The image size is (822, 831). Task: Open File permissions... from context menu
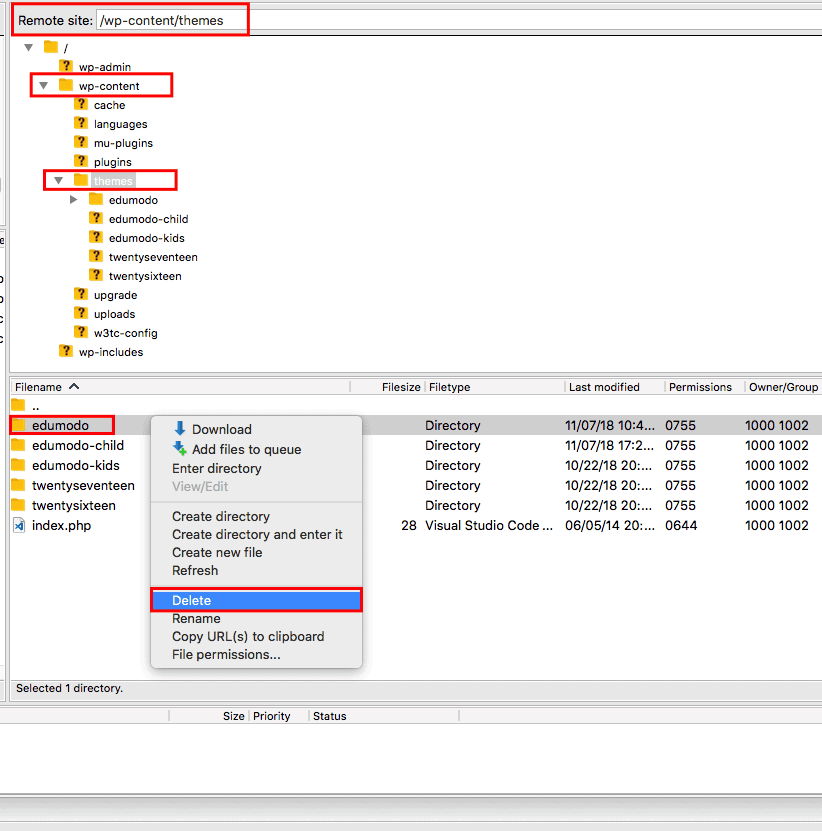click(226, 654)
